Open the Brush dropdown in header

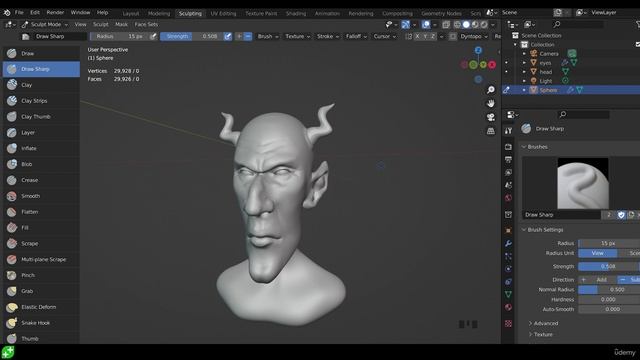[268, 36]
